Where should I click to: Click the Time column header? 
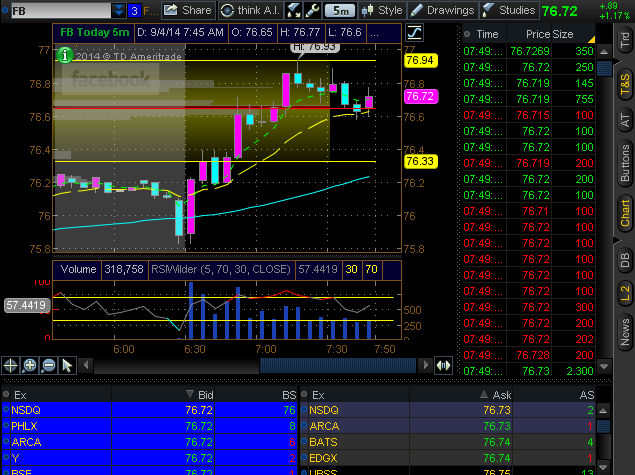[487, 34]
